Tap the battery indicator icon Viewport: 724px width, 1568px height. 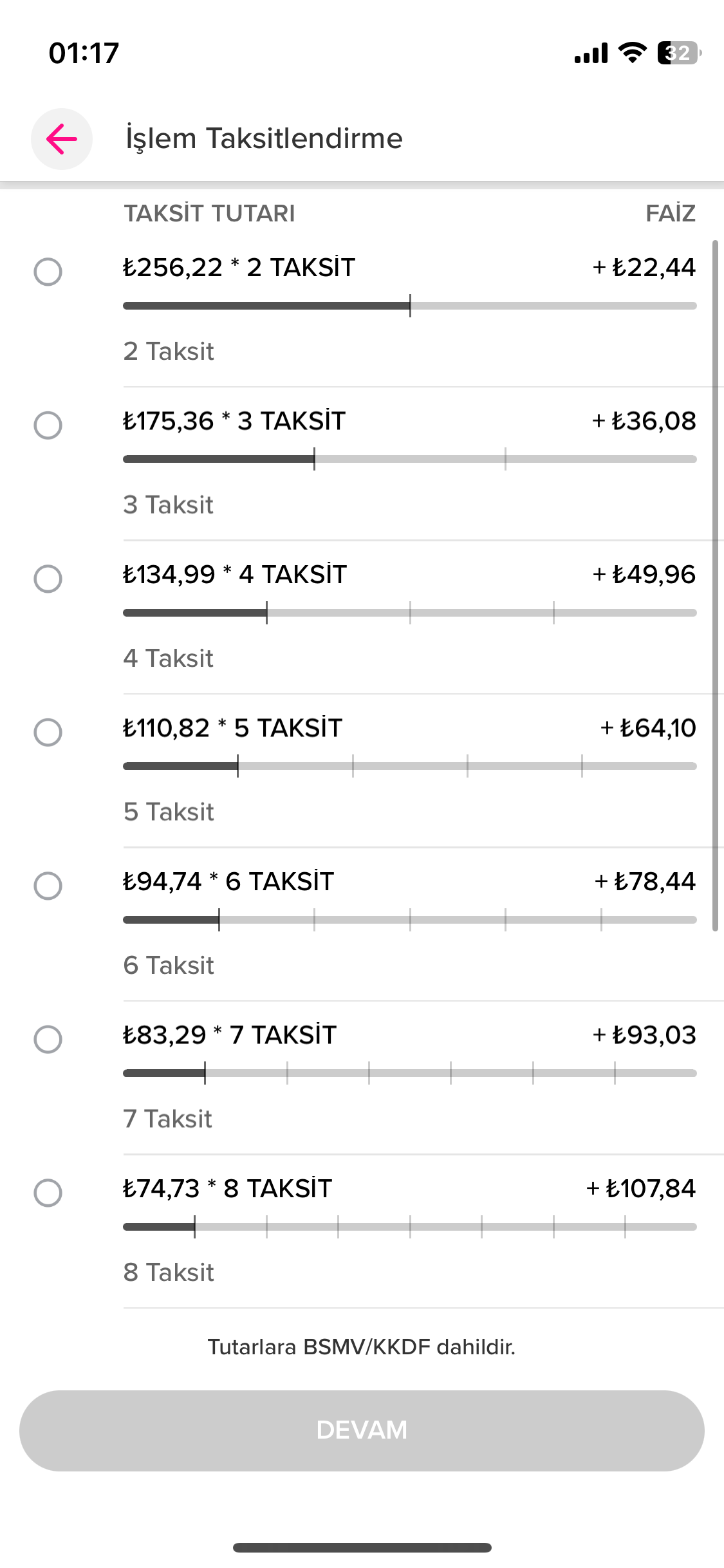(679, 53)
